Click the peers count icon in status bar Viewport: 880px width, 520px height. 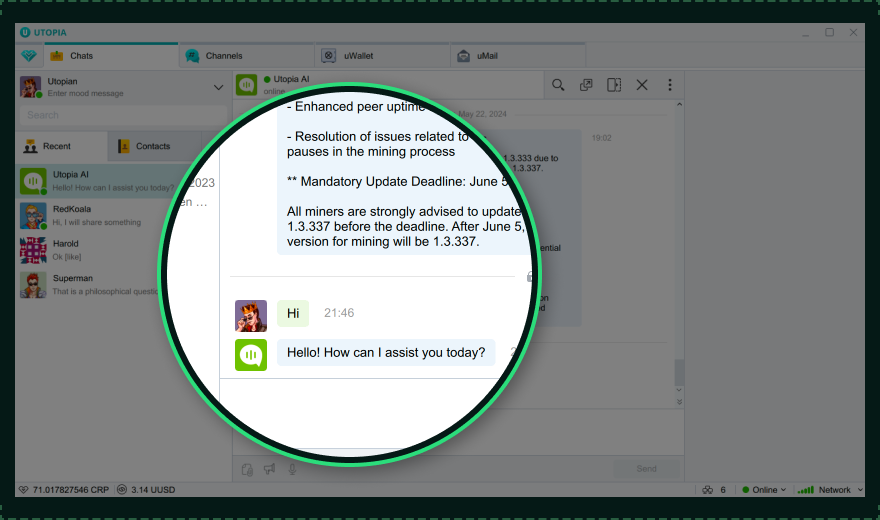pos(708,490)
